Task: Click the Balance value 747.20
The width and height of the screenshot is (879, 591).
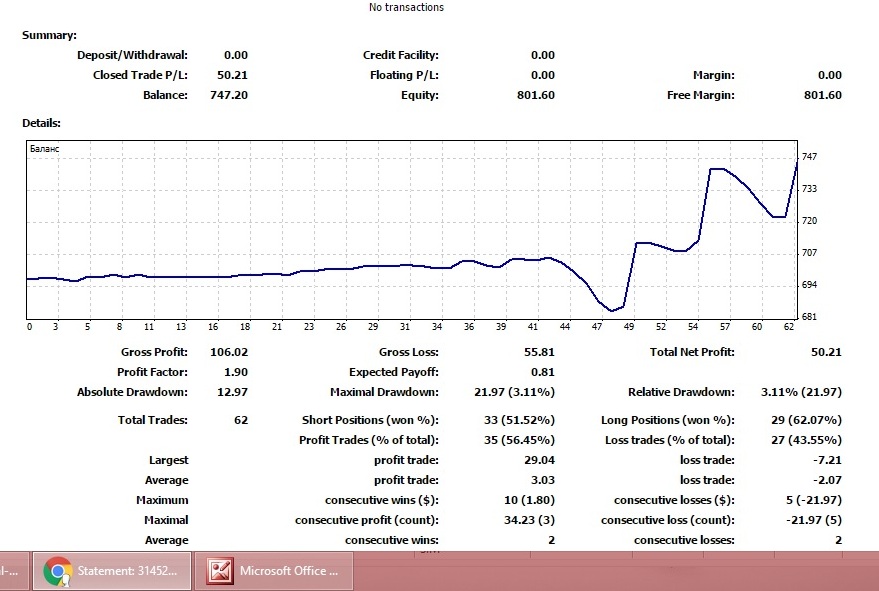Action: 229,95
